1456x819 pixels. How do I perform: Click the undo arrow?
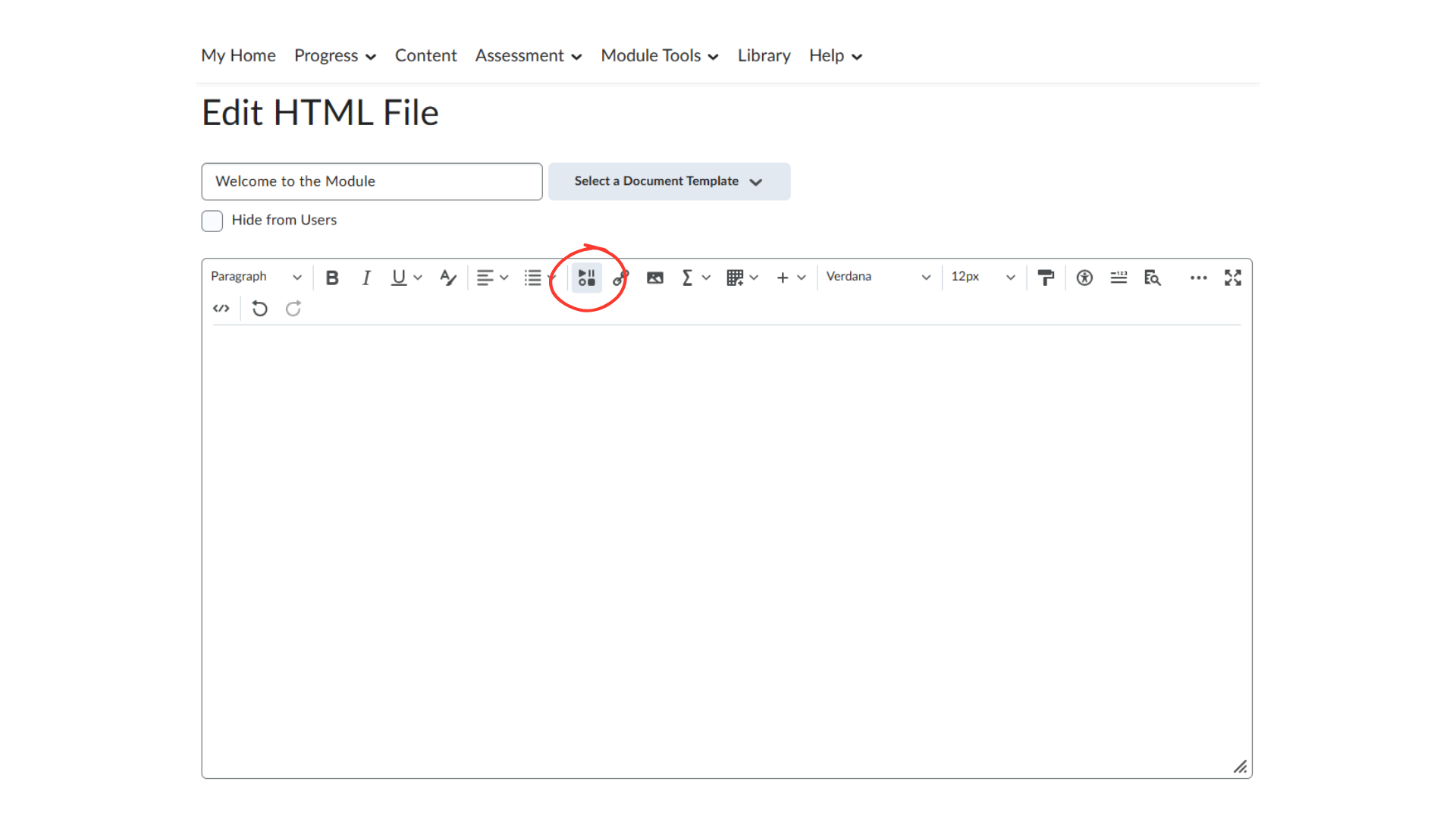259,308
